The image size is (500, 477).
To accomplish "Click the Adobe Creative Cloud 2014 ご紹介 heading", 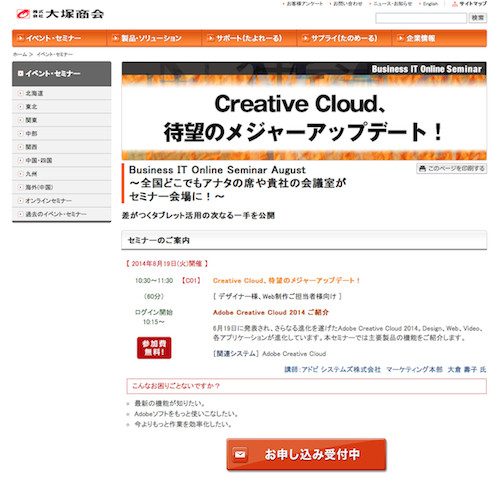I will coord(271,312).
